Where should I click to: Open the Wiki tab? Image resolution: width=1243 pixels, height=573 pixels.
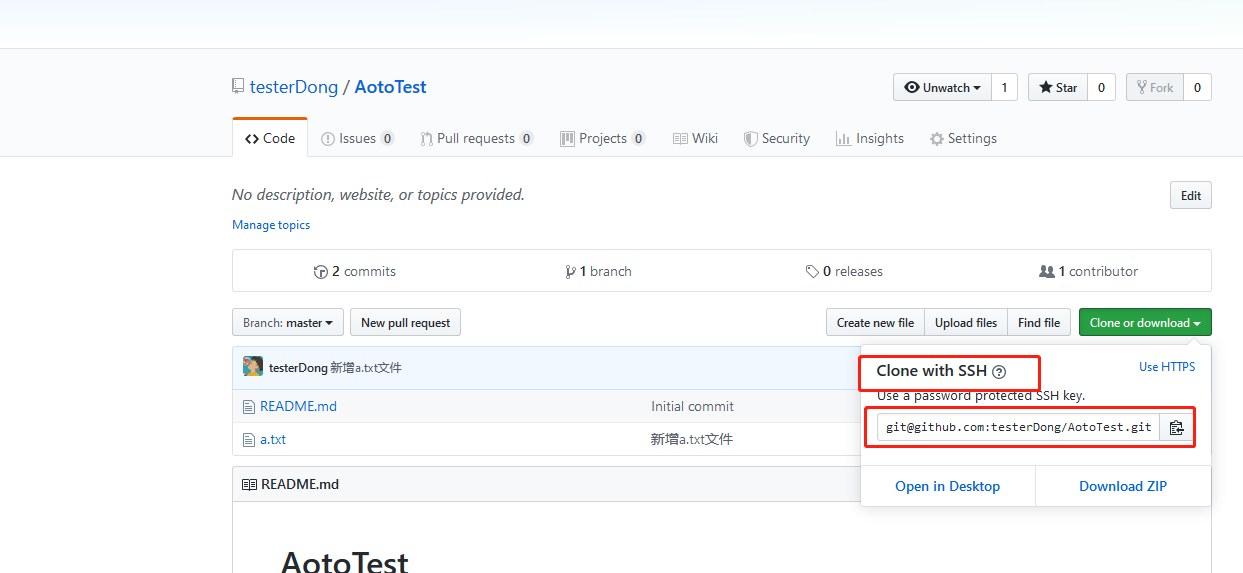coord(695,138)
